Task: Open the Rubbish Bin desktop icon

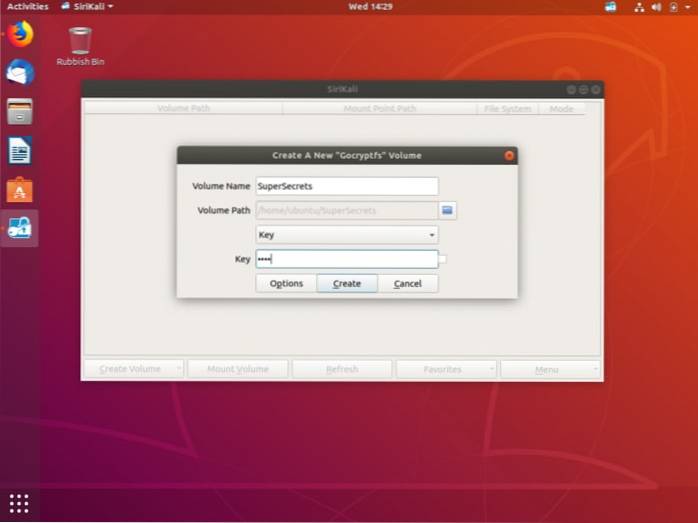Action: tap(80, 46)
